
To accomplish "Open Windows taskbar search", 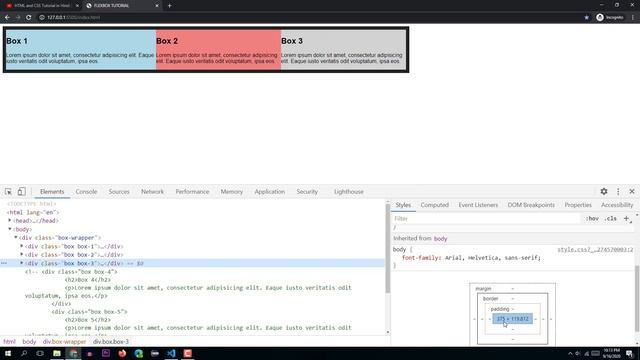I will pyautogui.click(x=24, y=353).
